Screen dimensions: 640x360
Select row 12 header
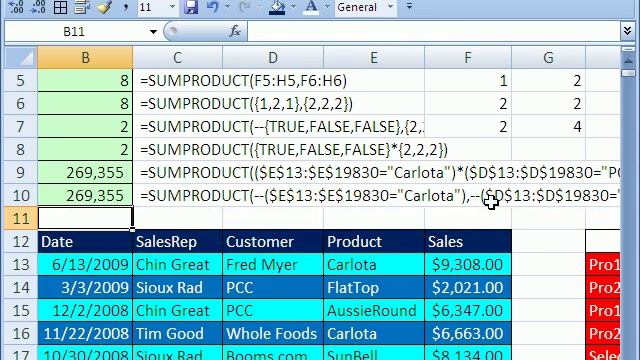[20, 242]
